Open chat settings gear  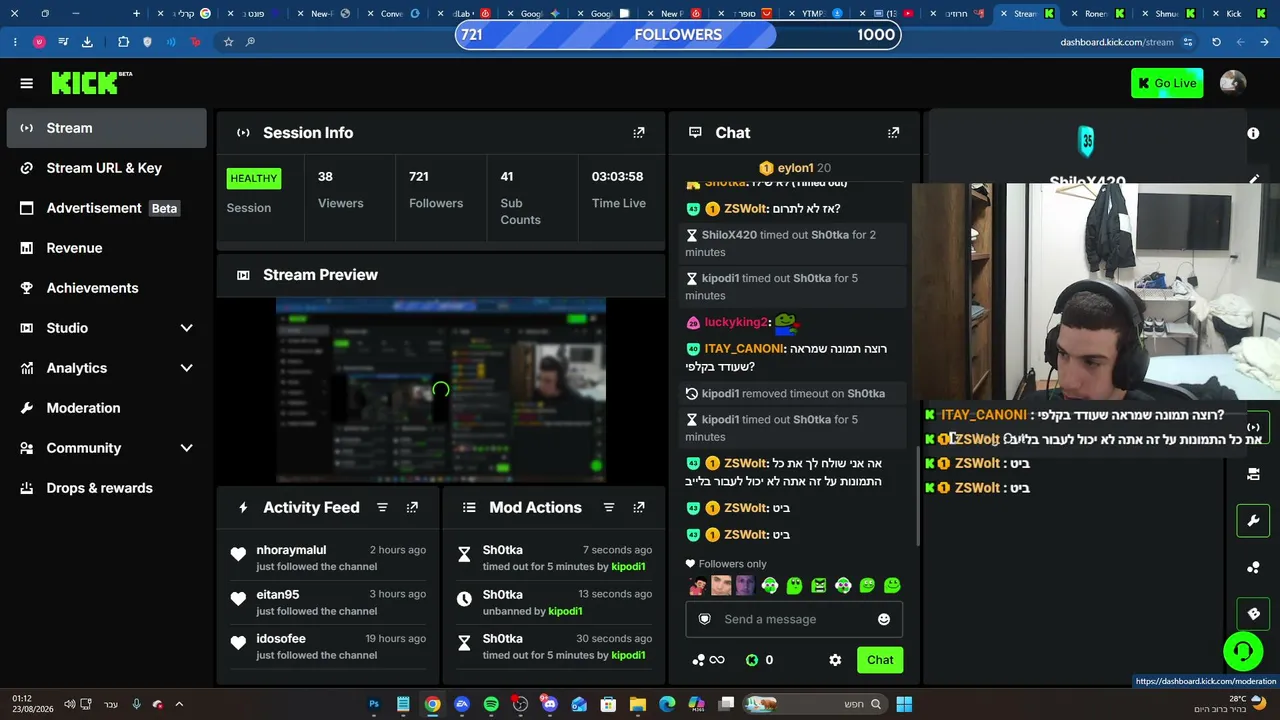pos(835,660)
